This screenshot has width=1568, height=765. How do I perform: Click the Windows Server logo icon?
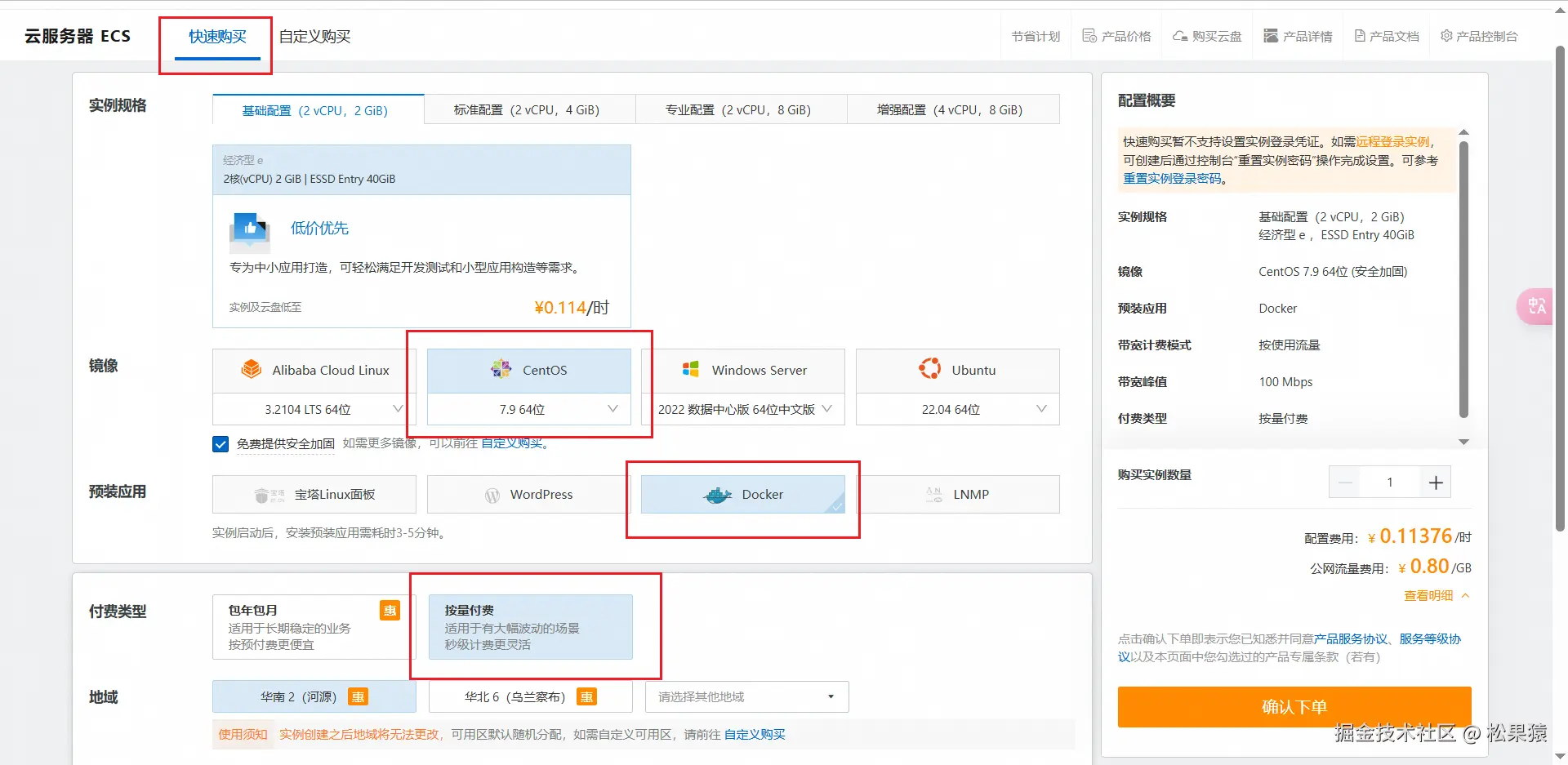(x=690, y=370)
